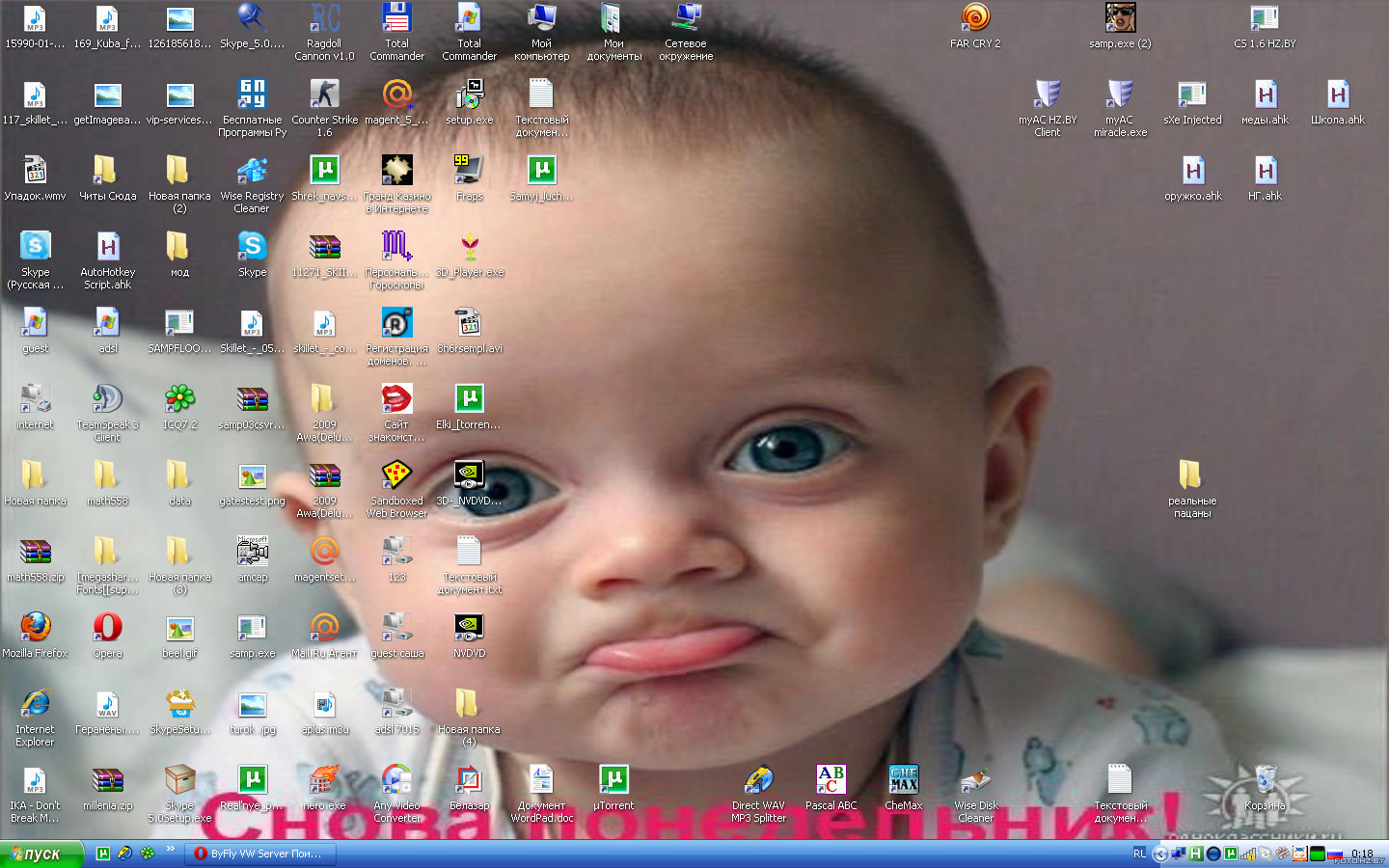The width and height of the screenshot is (1389, 868).
Task: Launch Direct WAV MP3 Splitter
Action: (758, 794)
